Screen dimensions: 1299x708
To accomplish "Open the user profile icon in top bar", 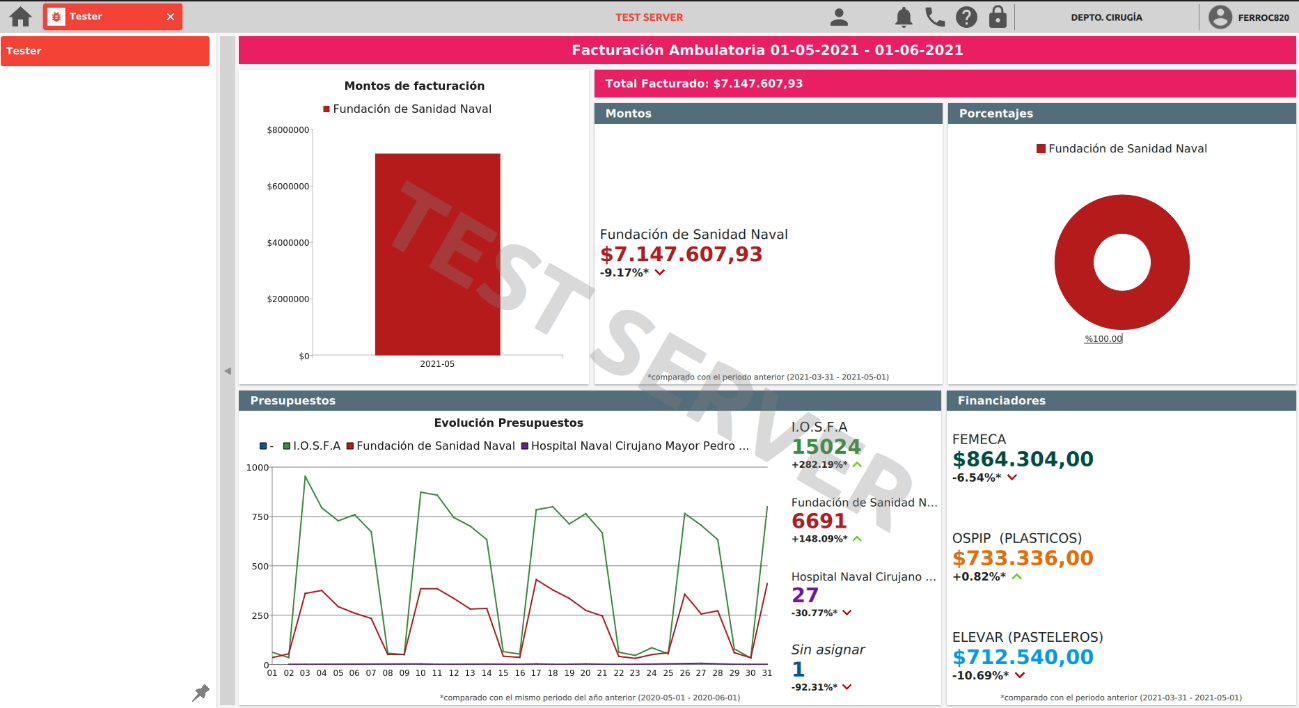I will pos(839,17).
